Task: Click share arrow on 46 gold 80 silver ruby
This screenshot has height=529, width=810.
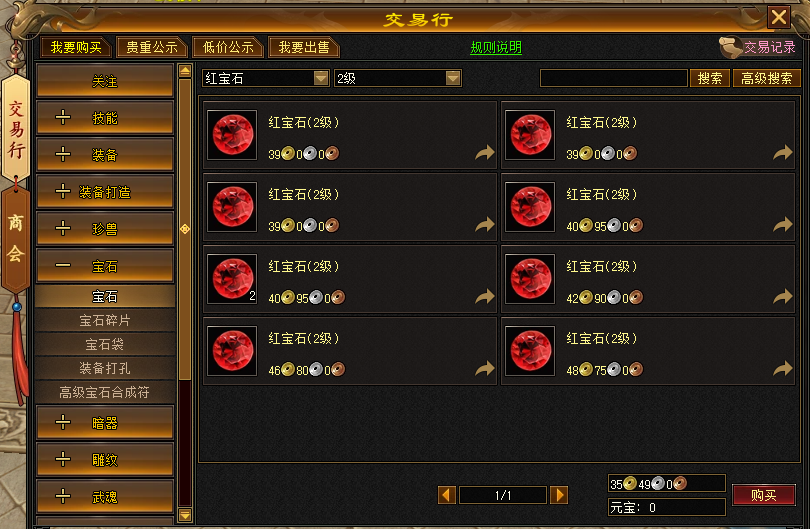Action: (485, 368)
